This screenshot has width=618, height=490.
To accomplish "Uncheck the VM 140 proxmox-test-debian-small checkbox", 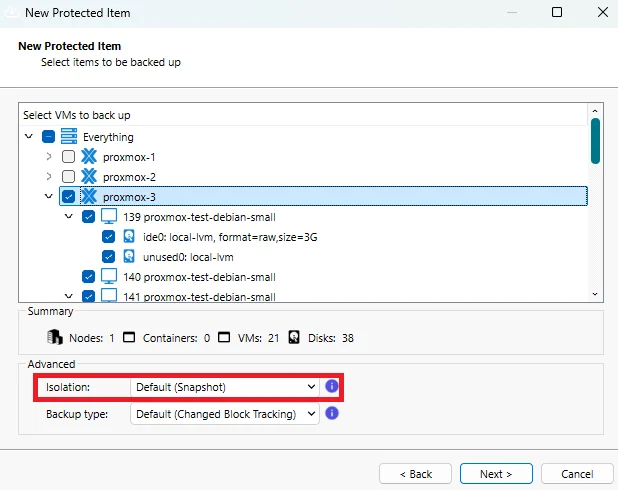I will [x=88, y=277].
